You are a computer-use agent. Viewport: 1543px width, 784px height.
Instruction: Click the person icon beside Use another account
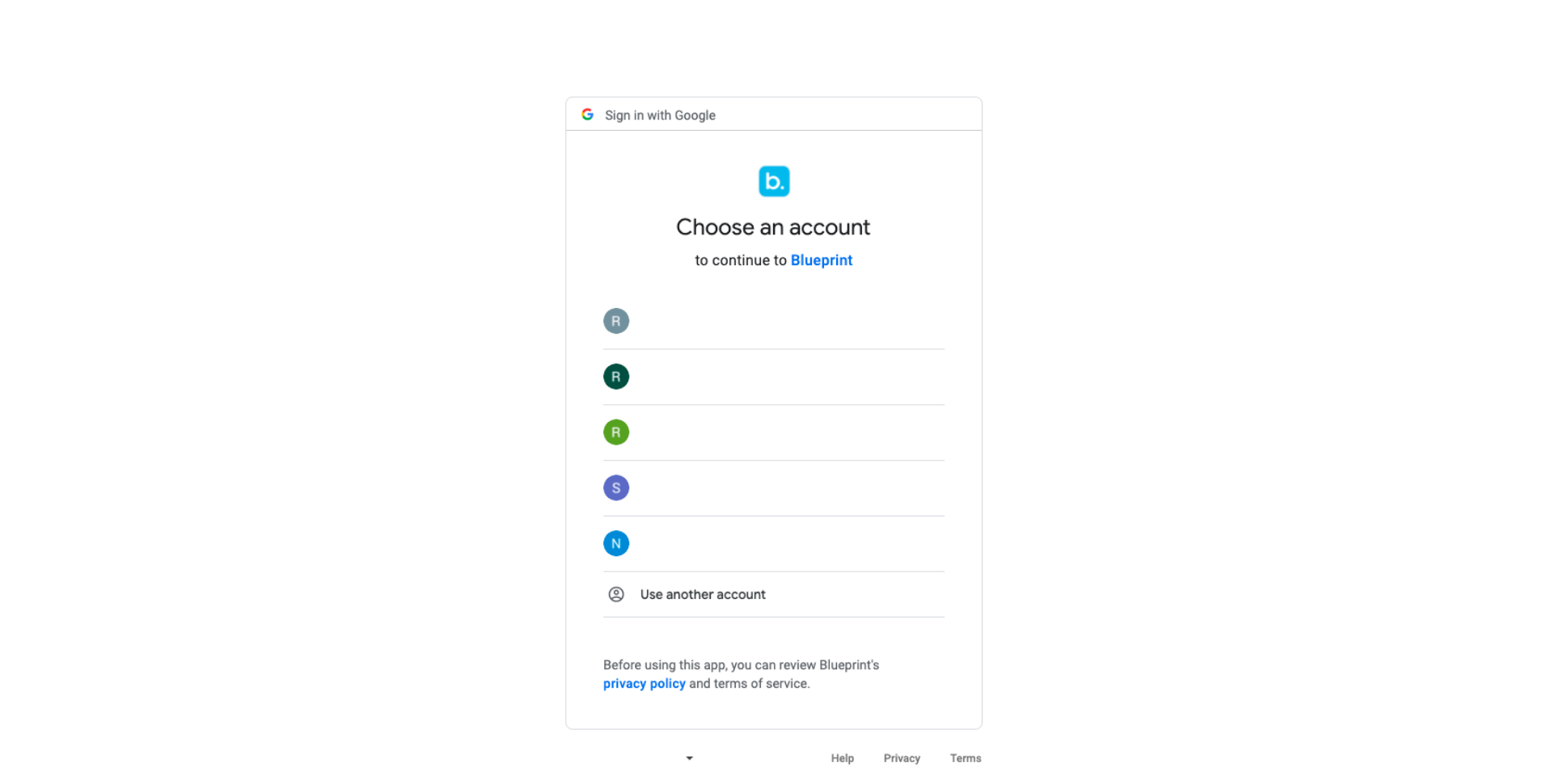616,594
